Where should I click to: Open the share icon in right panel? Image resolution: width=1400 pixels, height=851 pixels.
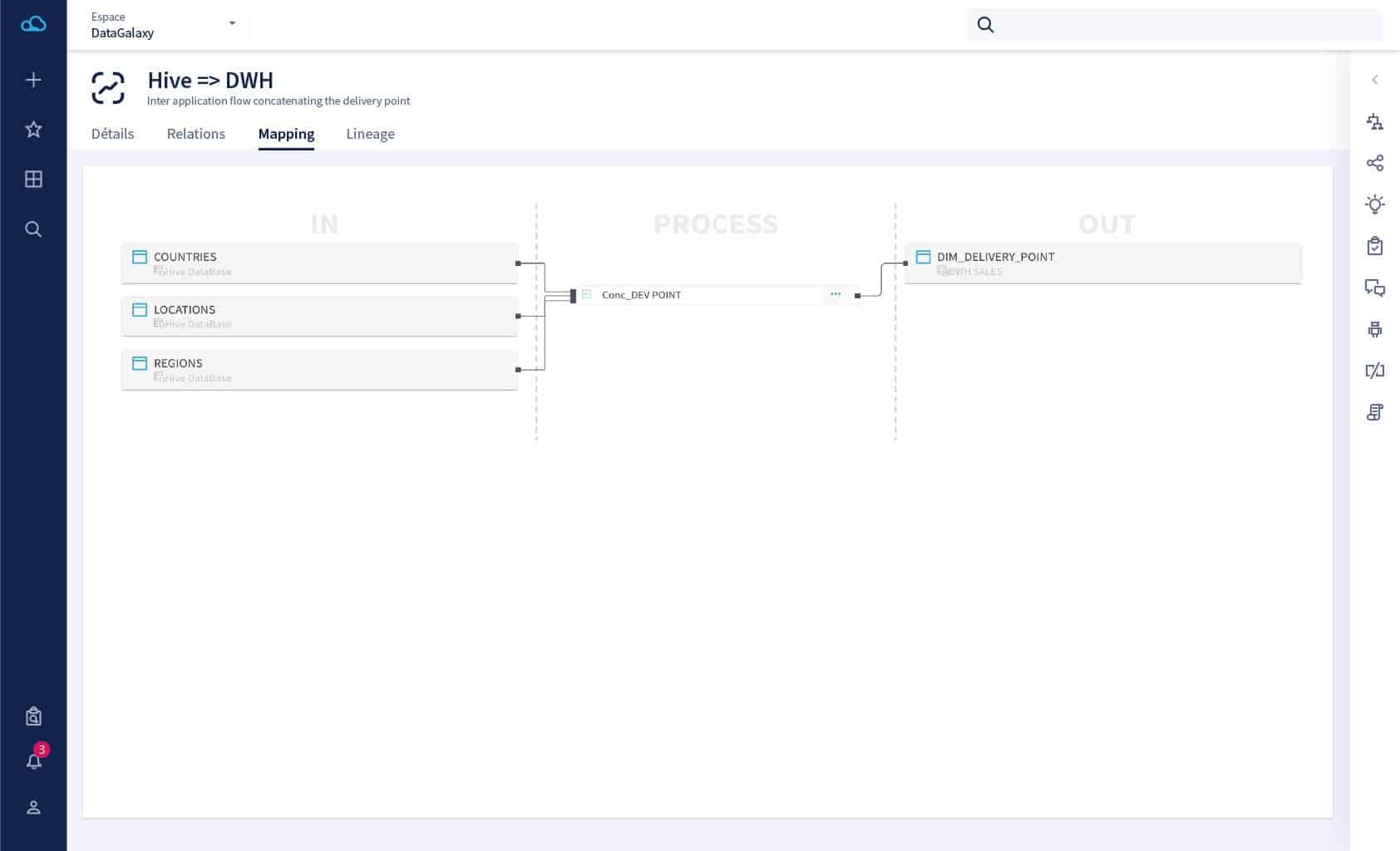click(1375, 163)
